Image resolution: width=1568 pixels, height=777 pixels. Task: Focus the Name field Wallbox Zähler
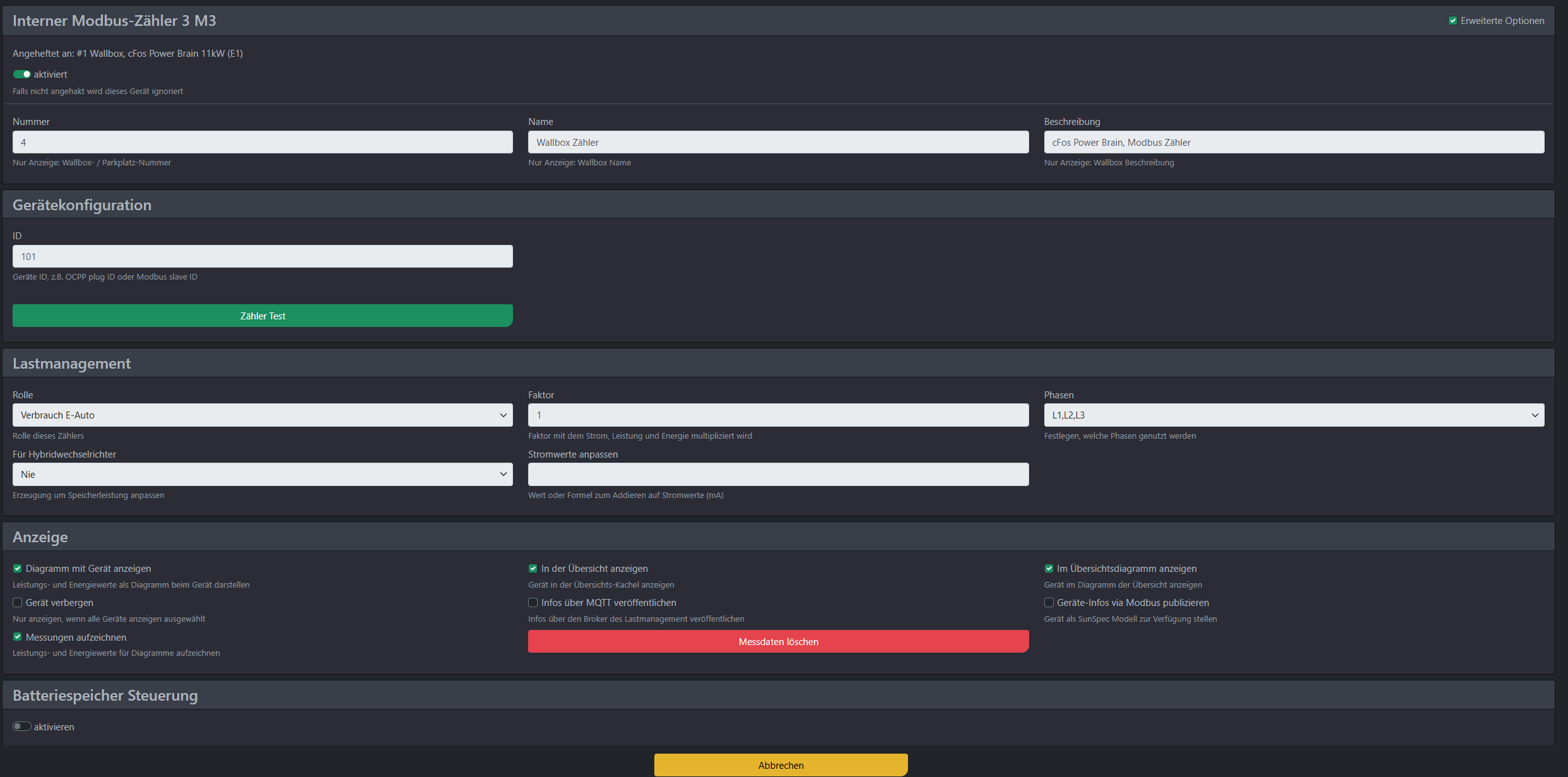(778, 142)
